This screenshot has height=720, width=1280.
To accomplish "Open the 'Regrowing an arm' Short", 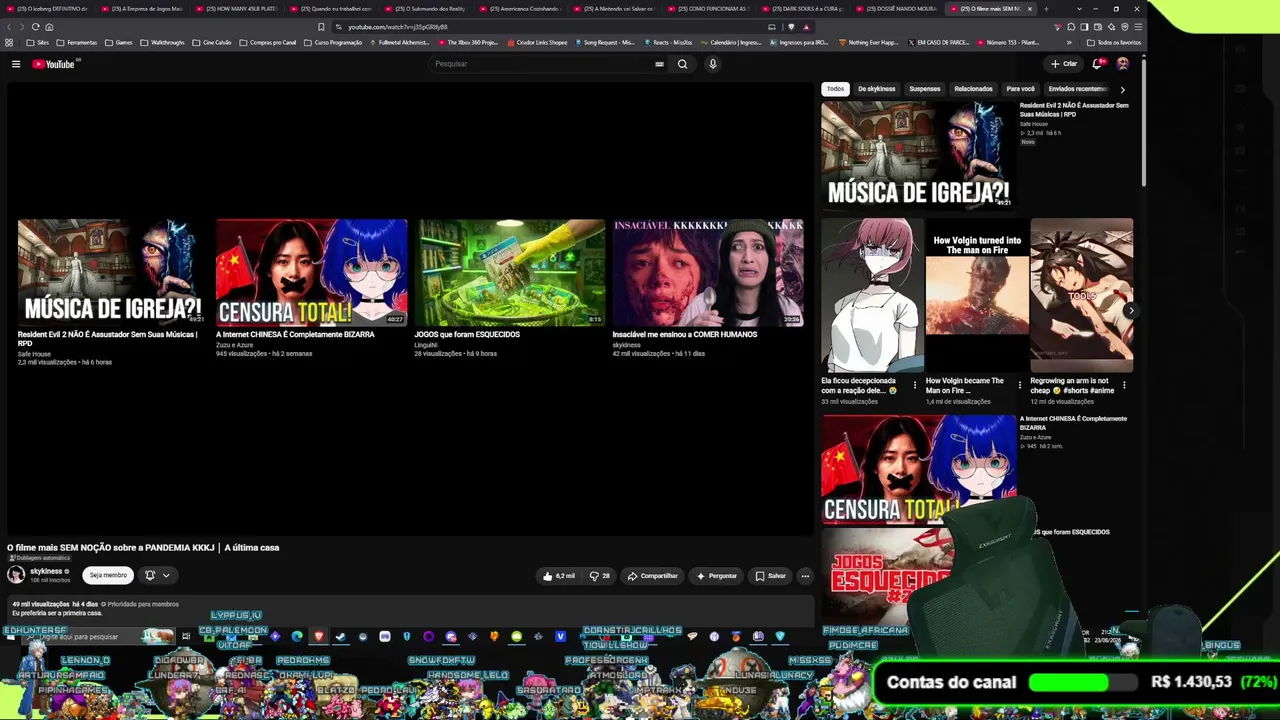I will 1081,295.
